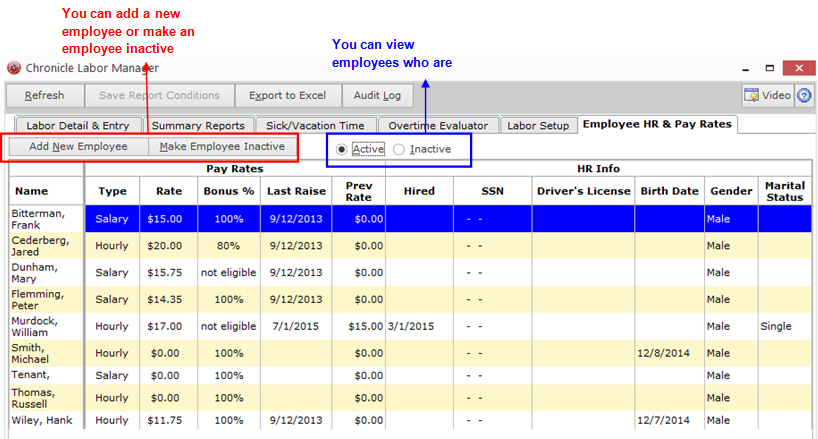Click the 7/1/2015 last raise cell
This screenshot has width=818, height=439.
[296, 326]
